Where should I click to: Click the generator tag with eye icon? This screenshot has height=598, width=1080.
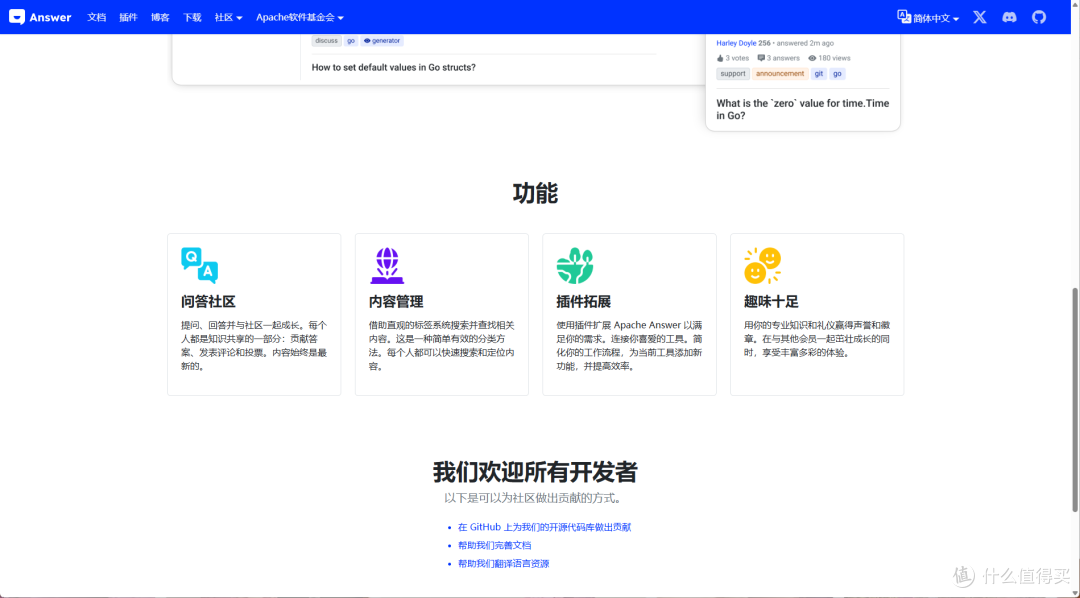click(x=382, y=41)
